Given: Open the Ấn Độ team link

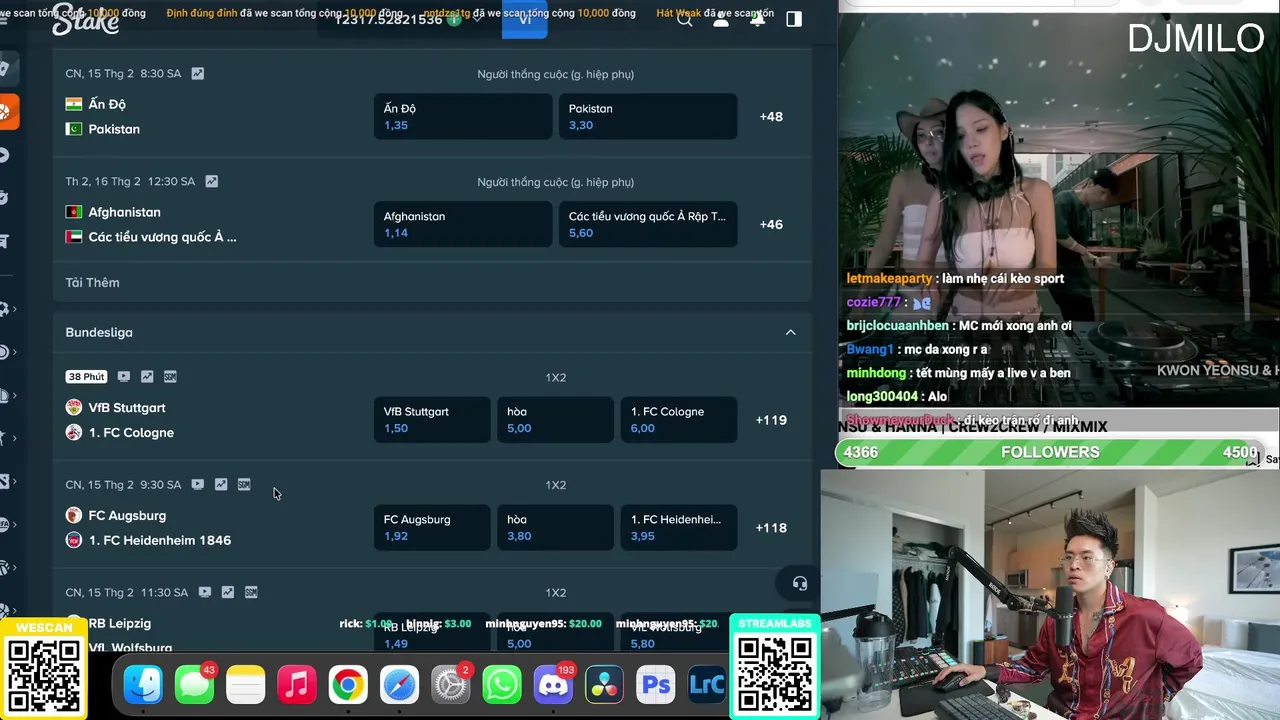Looking at the screenshot, I should 107,104.
